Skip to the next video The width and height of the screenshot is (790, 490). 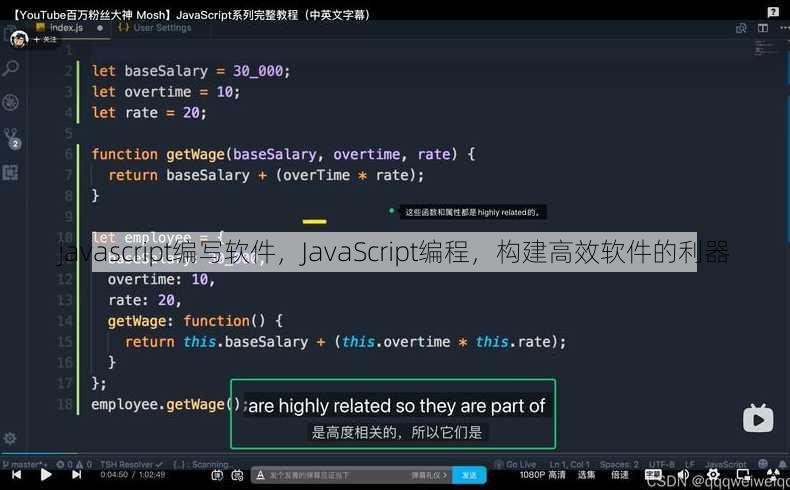77,474
